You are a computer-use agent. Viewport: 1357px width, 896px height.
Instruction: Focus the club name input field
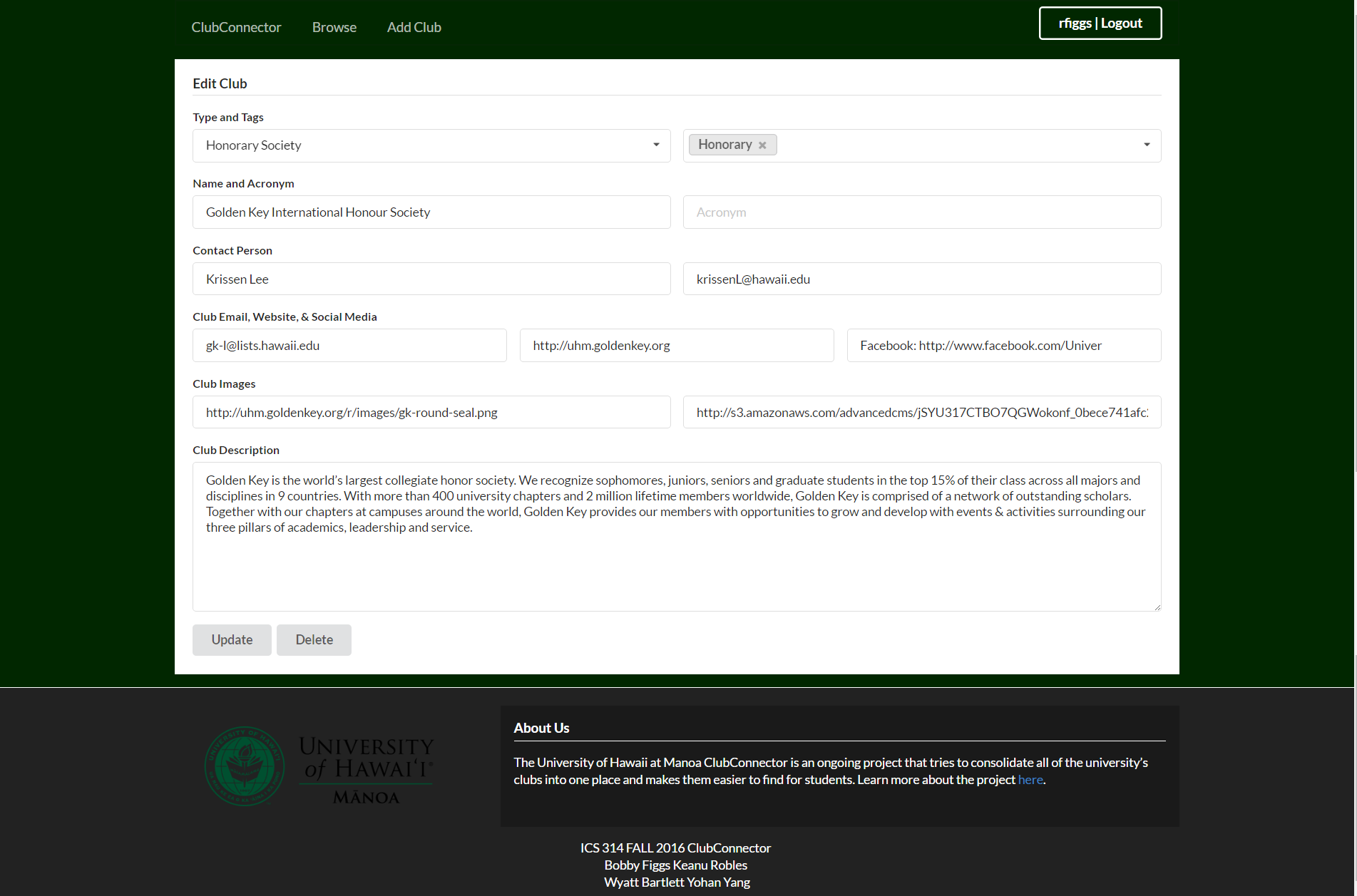point(431,212)
